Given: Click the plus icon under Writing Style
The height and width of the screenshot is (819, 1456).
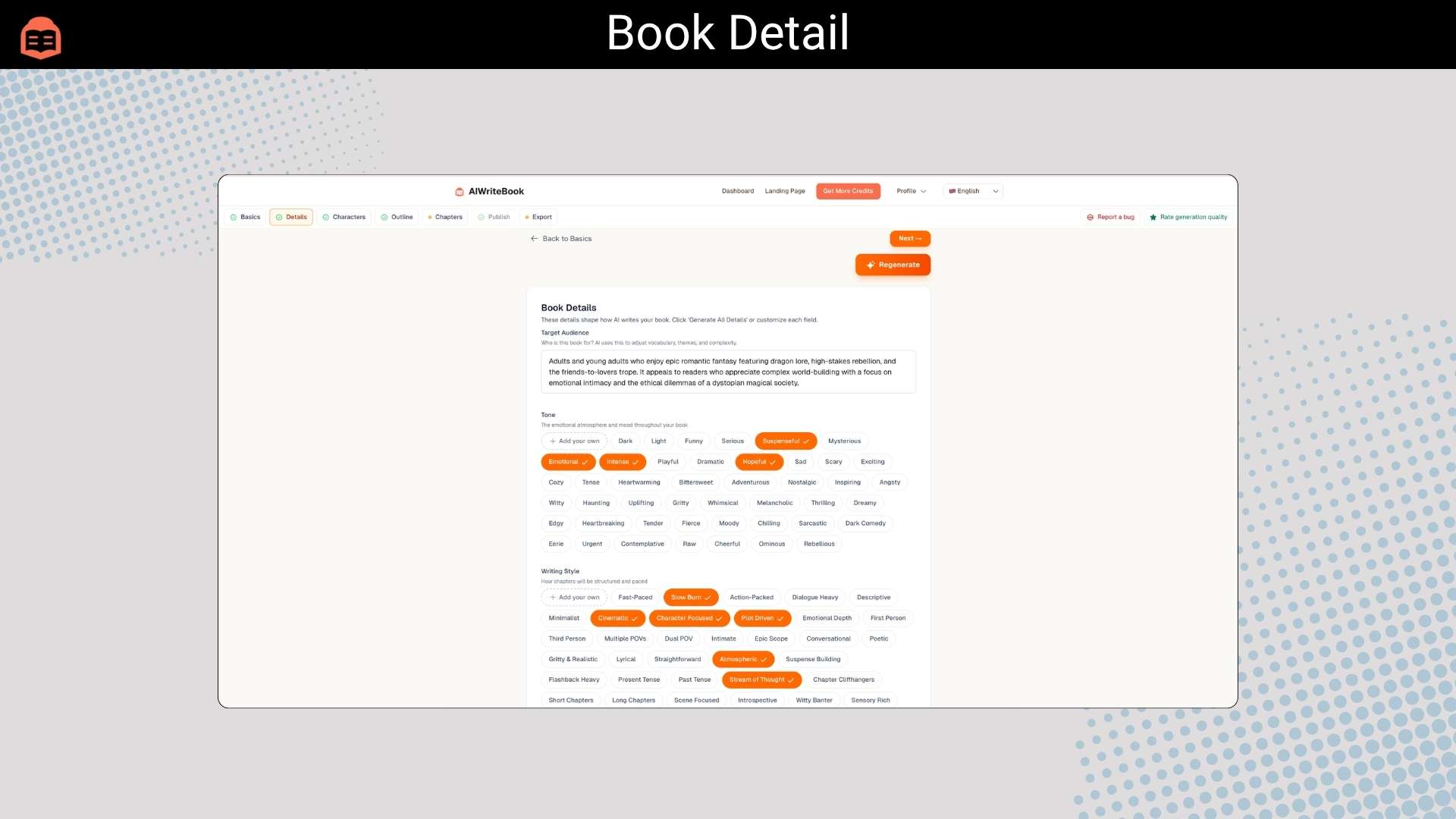Looking at the screenshot, I should [552, 597].
